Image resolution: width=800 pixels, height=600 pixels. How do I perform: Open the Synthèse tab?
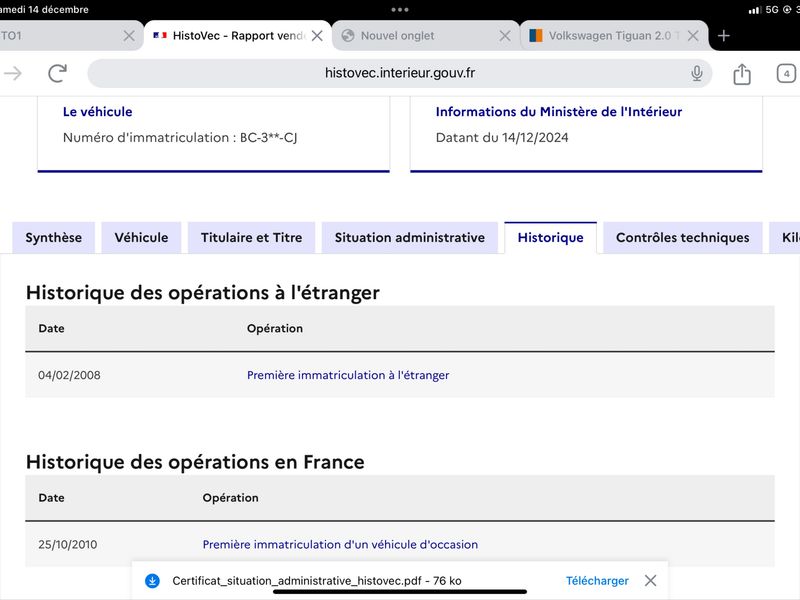click(54, 238)
